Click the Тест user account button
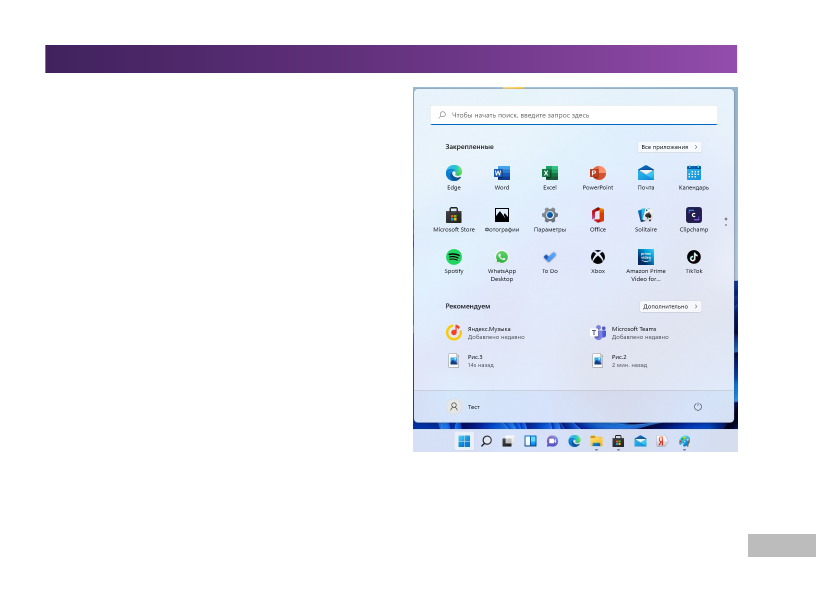 [x=463, y=407]
